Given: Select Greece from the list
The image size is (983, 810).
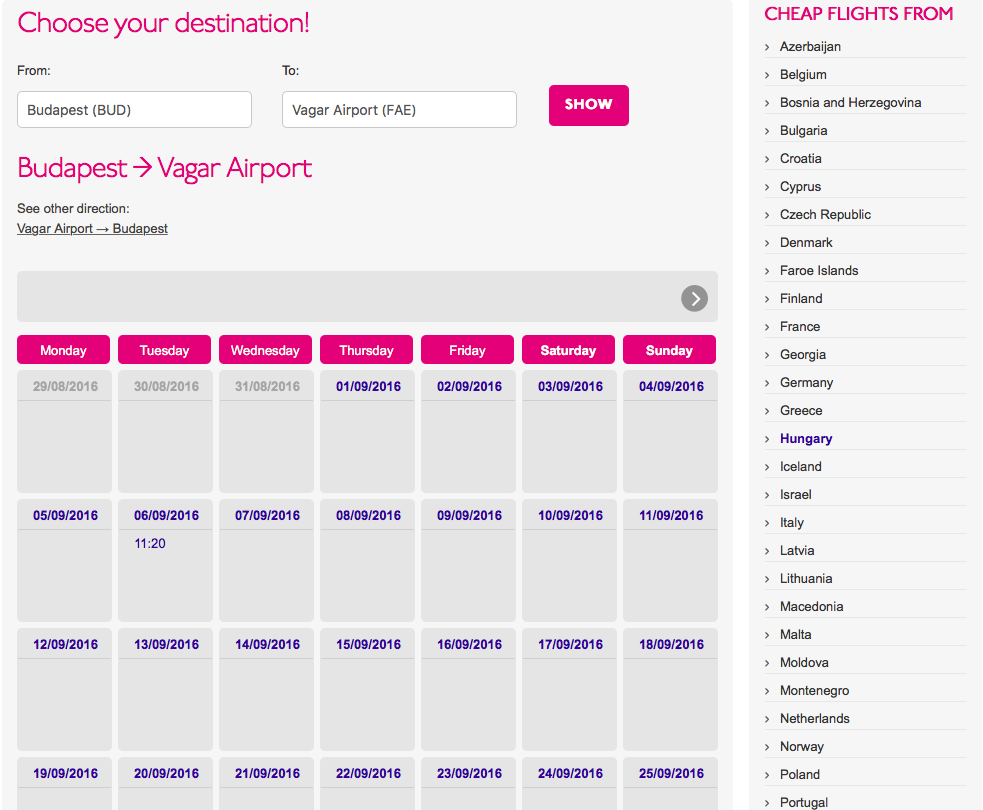Looking at the screenshot, I should (x=801, y=411).
